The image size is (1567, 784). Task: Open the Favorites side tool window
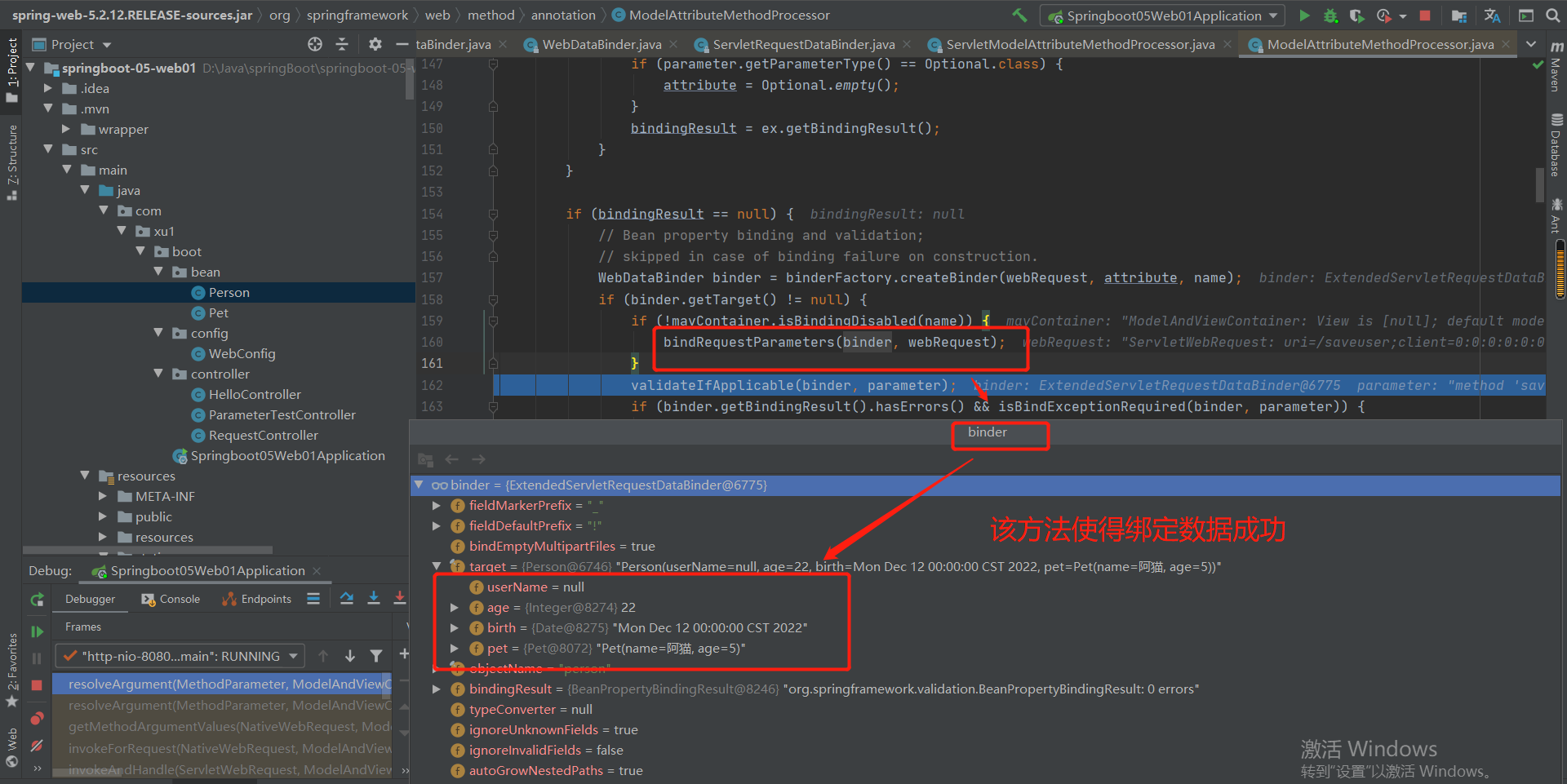(12, 669)
